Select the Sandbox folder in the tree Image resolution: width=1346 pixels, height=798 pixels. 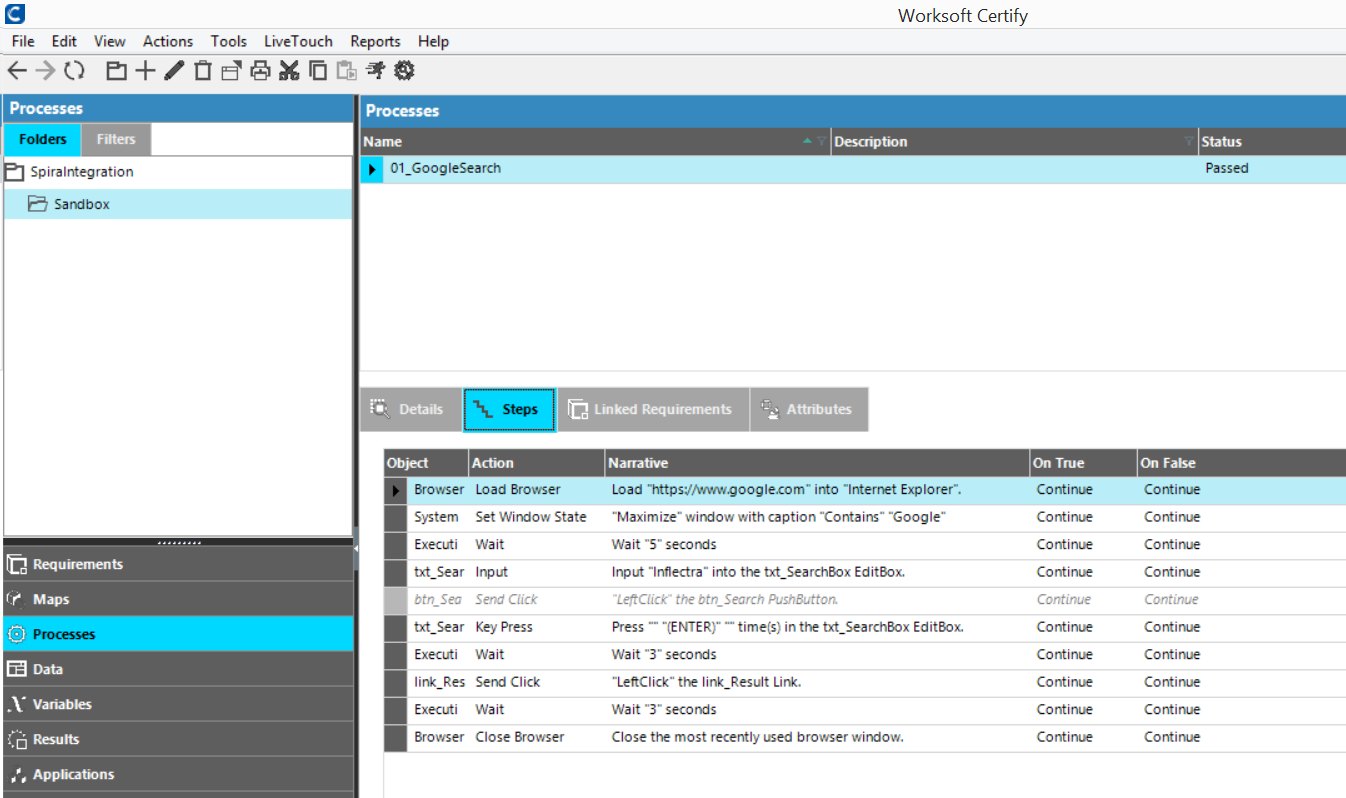(82, 204)
